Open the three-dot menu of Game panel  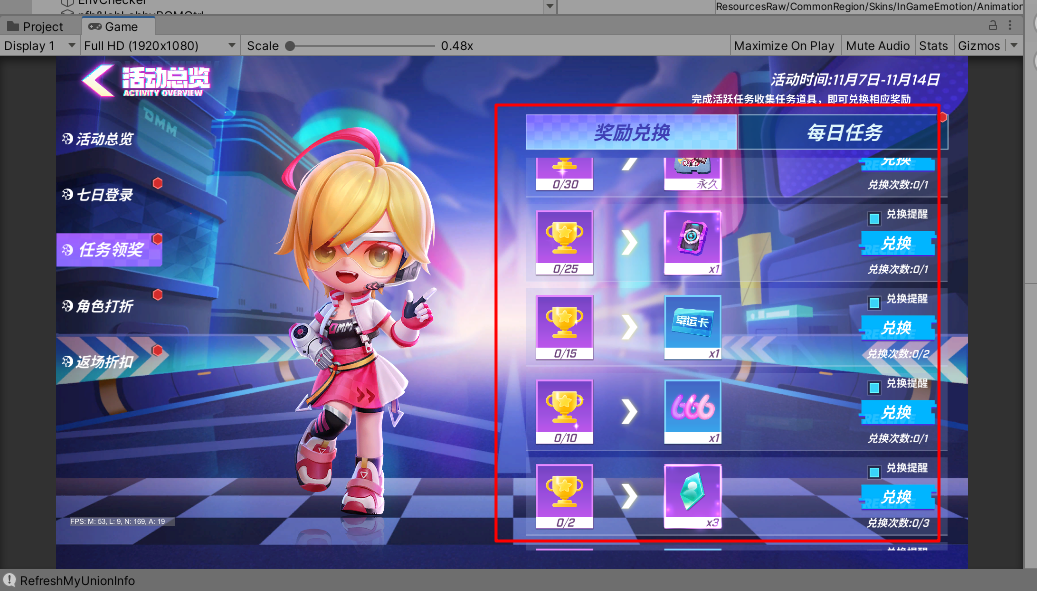coord(1010,25)
